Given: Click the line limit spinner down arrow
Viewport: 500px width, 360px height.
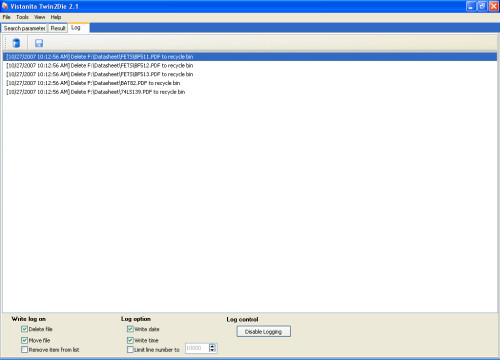Looking at the screenshot, I should pos(212,350).
